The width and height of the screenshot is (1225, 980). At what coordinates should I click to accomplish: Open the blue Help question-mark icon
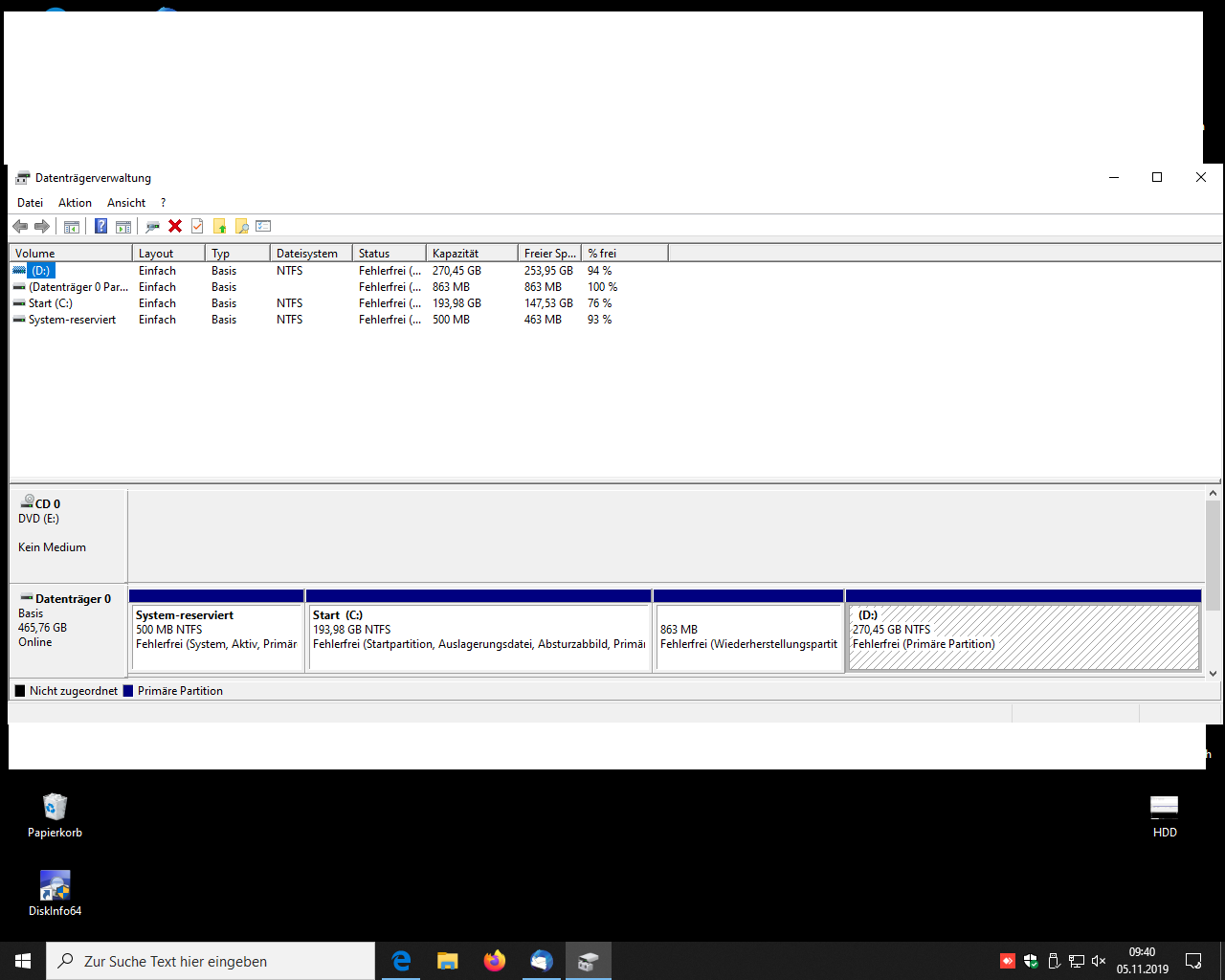coord(100,227)
